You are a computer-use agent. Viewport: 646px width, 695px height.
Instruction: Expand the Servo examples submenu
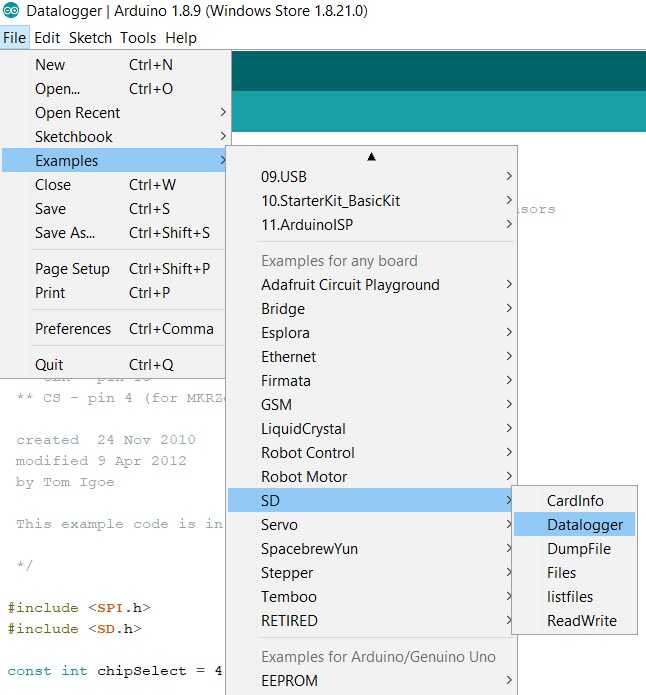pos(279,525)
